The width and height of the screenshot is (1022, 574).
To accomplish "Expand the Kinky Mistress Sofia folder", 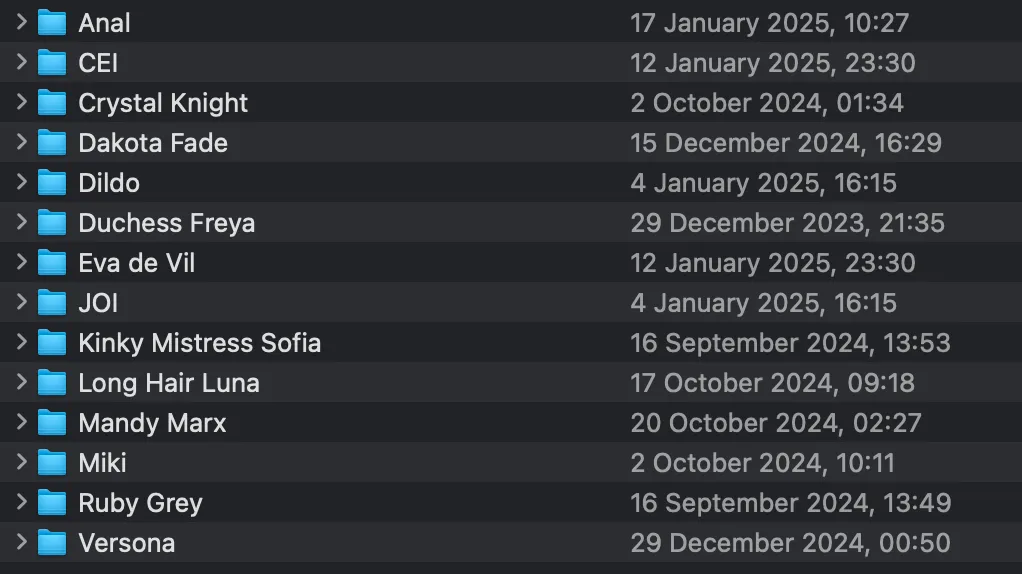I will coord(22,342).
